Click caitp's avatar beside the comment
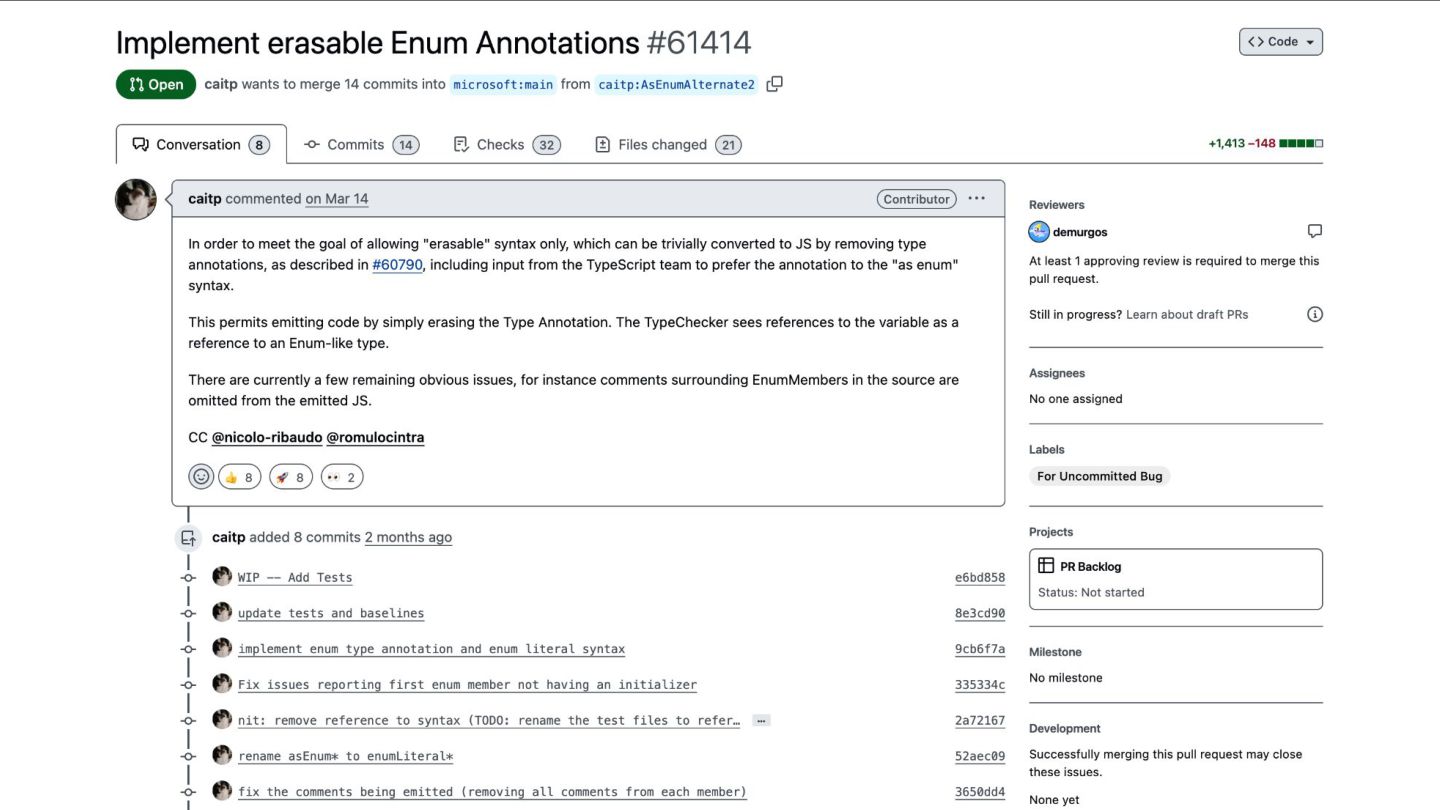1440x810 pixels. pyautogui.click(x=136, y=200)
